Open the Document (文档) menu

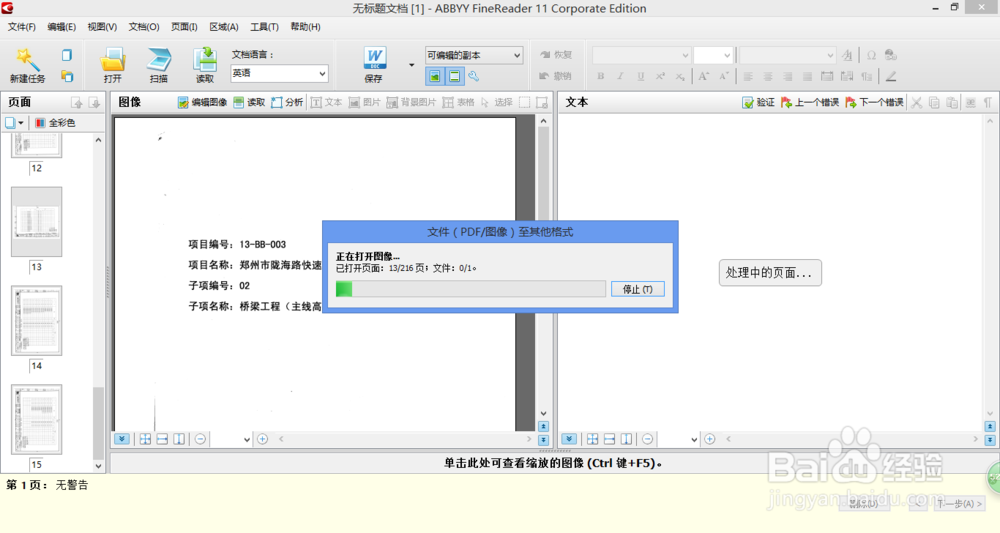coord(143,27)
